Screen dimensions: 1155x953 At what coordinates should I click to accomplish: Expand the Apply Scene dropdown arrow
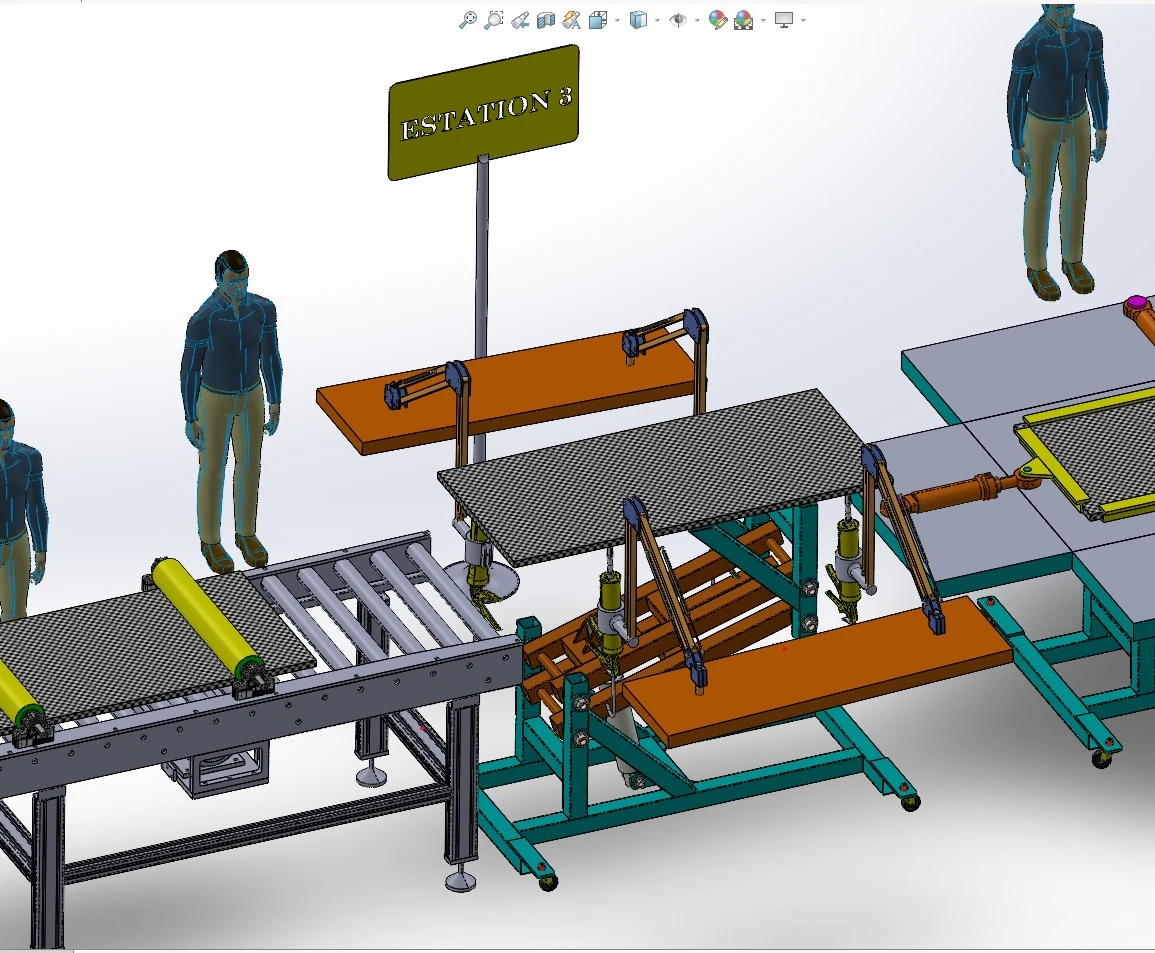pos(764,21)
